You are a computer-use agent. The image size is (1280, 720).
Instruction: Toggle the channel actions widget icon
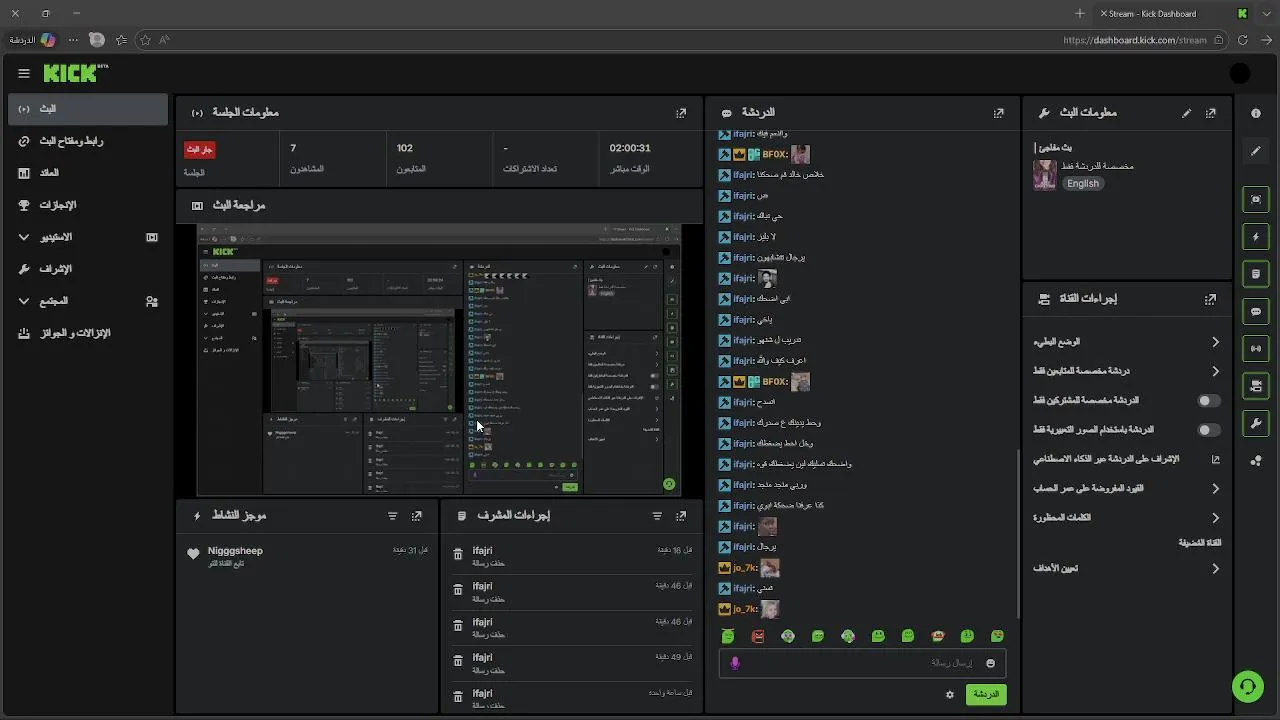[1256, 386]
